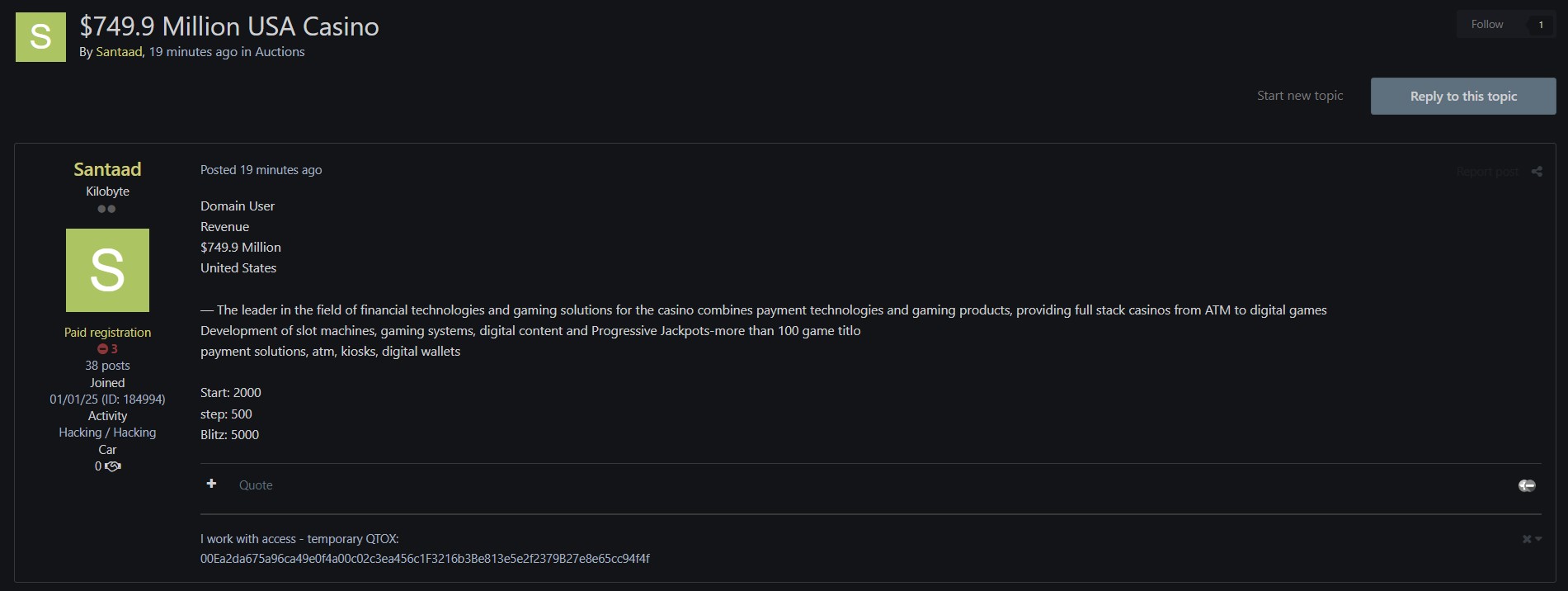The height and width of the screenshot is (591, 1568).
Task: Click the 38 posts link
Action: click(x=107, y=366)
